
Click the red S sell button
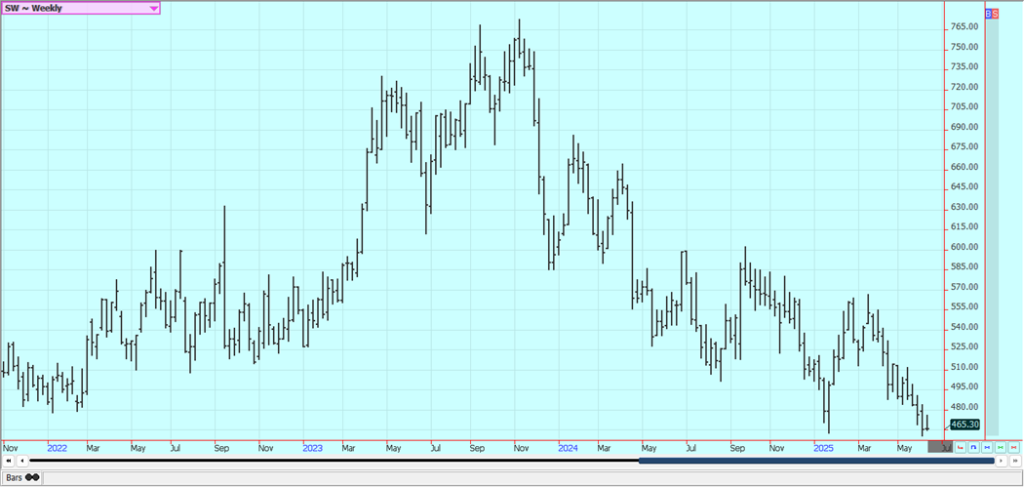[994, 13]
